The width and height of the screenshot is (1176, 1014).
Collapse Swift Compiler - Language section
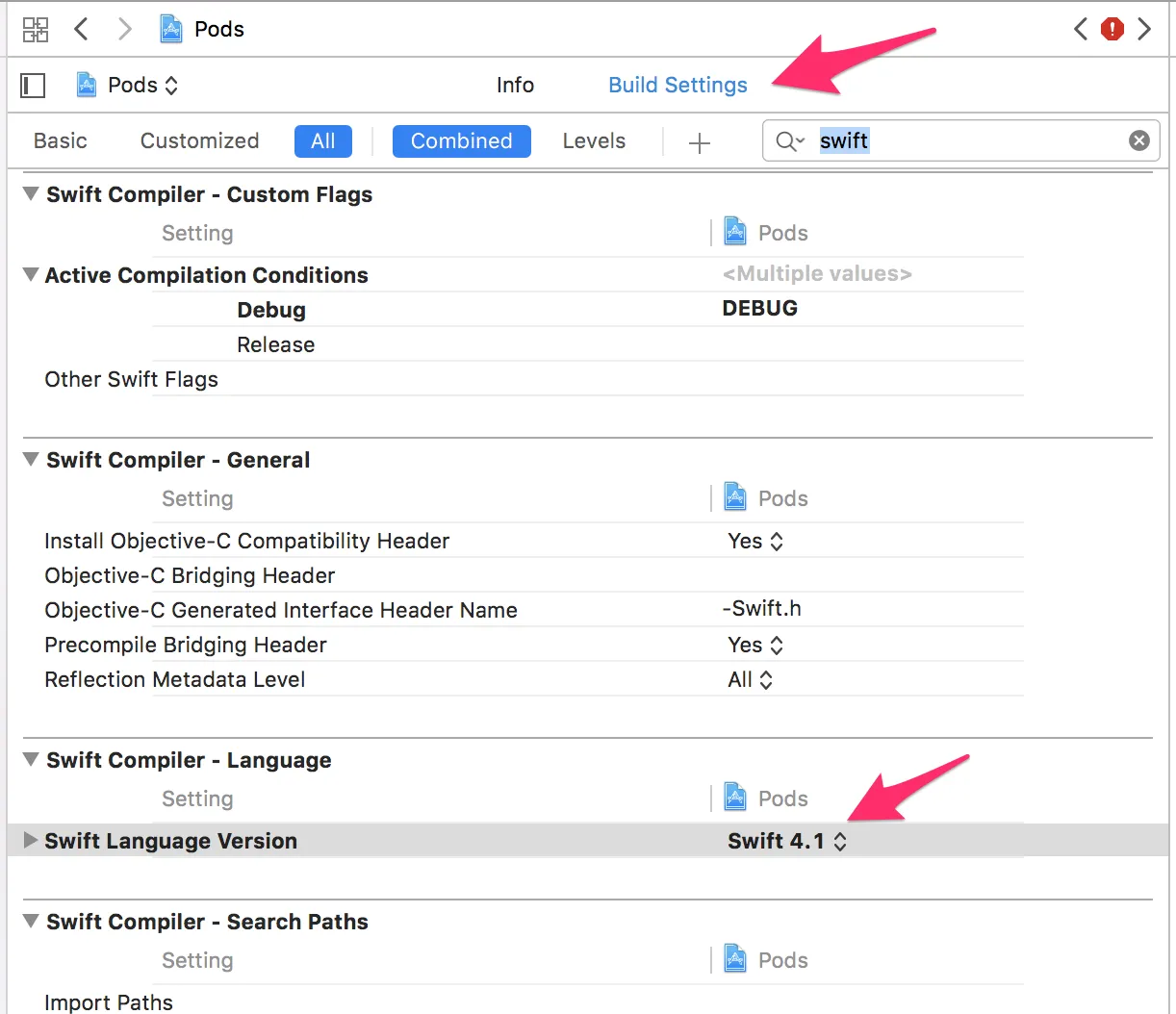pyautogui.click(x=31, y=759)
